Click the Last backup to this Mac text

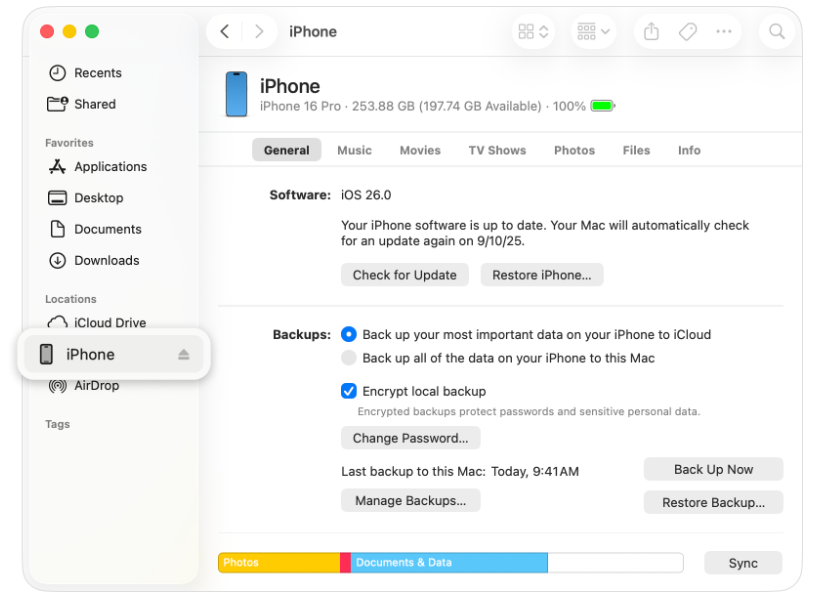click(460, 472)
